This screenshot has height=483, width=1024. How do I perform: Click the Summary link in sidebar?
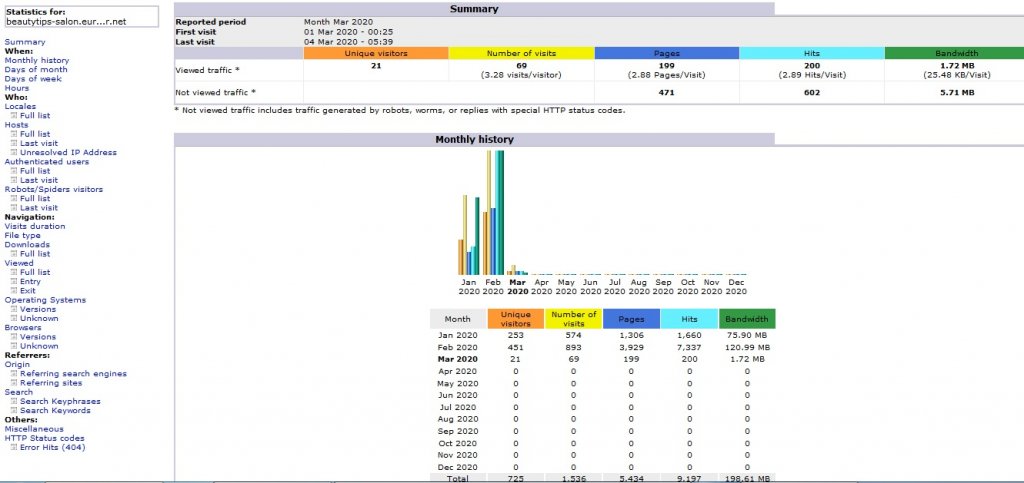coord(24,42)
